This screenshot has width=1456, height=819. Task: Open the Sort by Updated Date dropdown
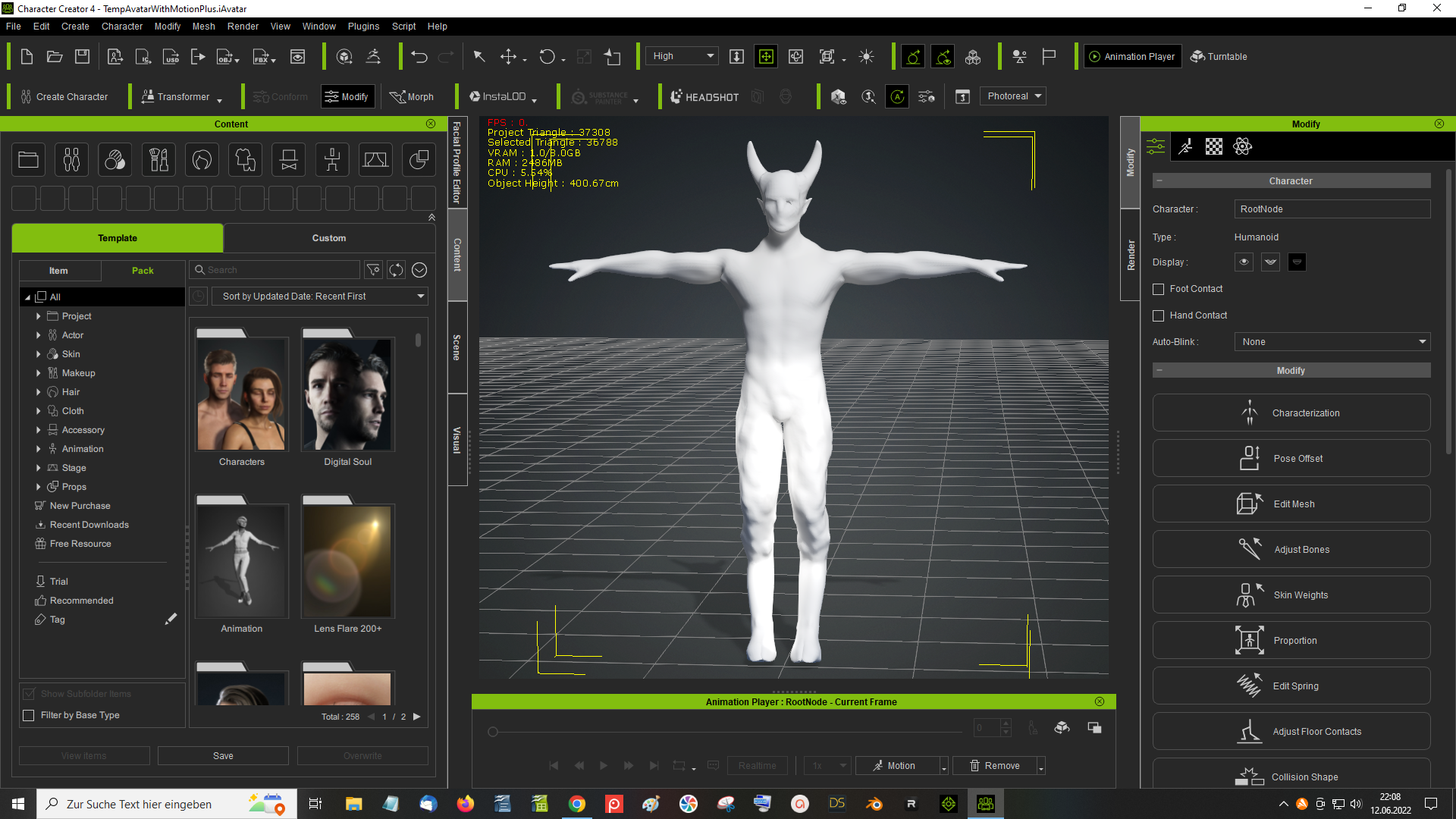coord(319,297)
